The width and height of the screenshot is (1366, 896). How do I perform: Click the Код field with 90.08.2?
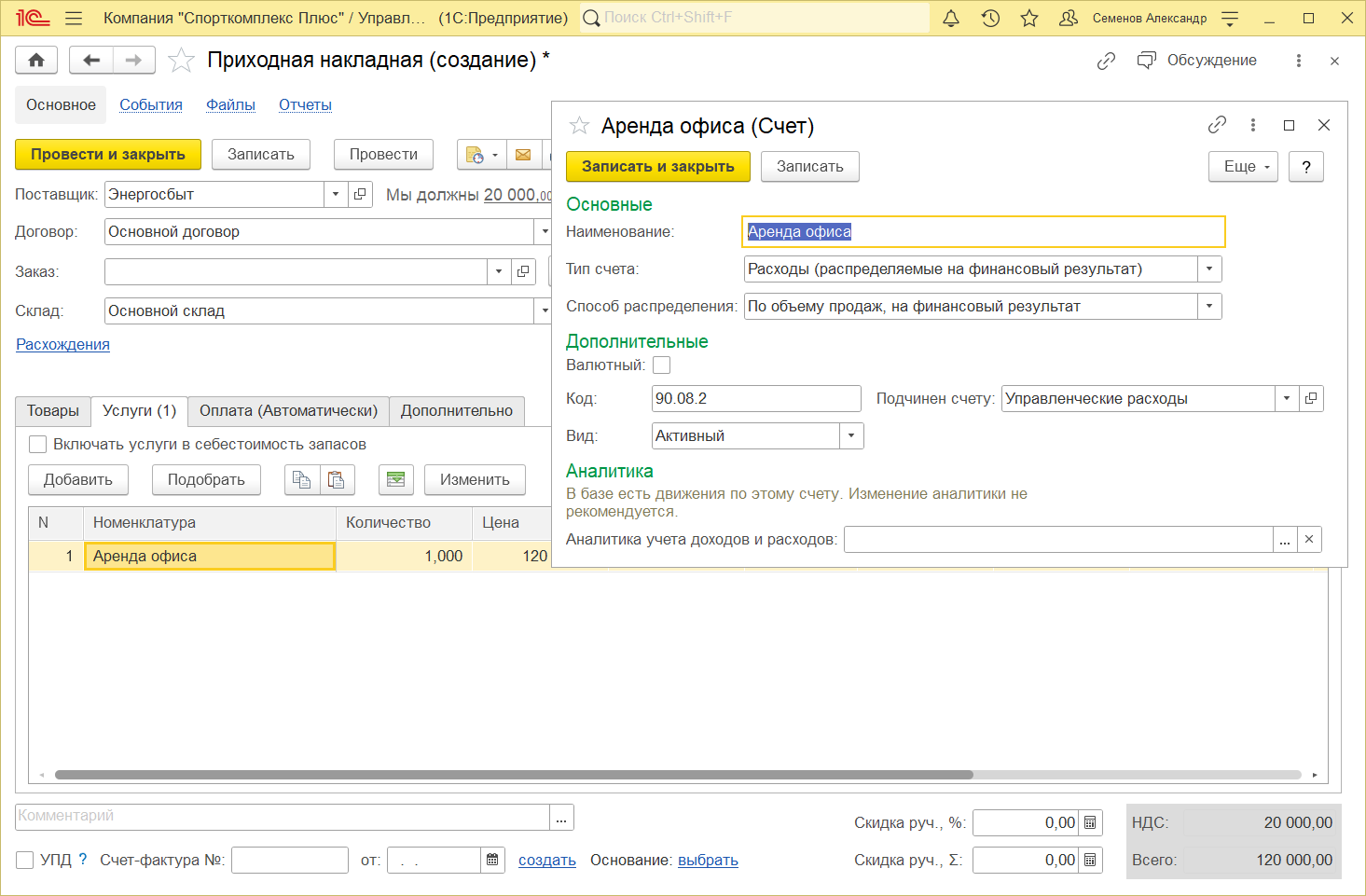pyautogui.click(x=756, y=399)
